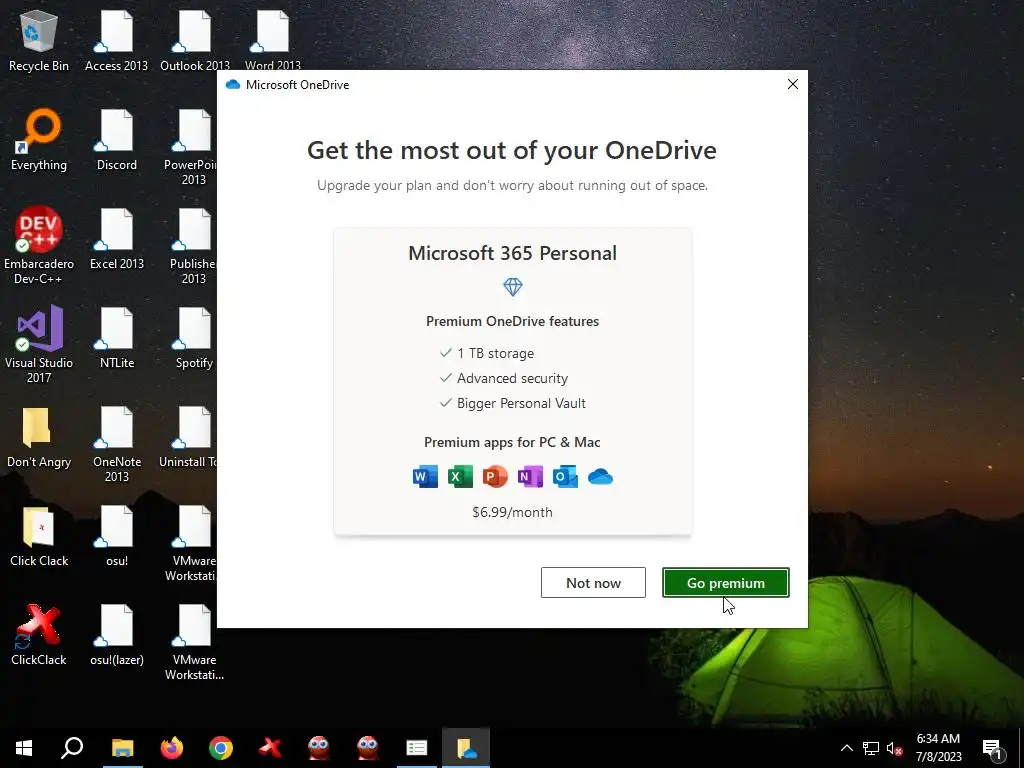Viewport: 1024px width, 768px height.
Task: Select the ClickClack red X desktop icon
Action: point(39,635)
